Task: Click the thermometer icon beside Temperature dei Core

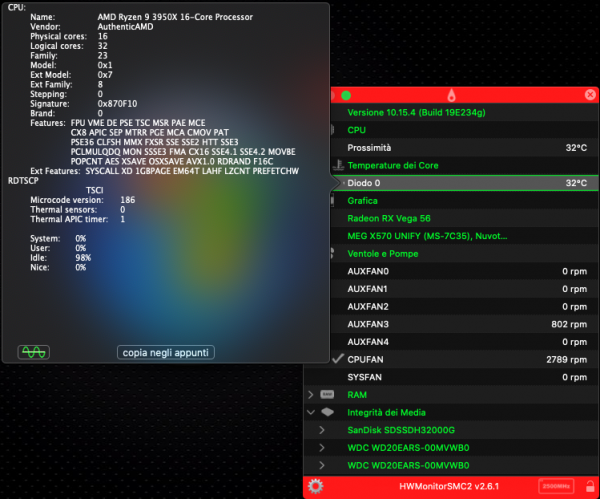Action: pos(338,165)
